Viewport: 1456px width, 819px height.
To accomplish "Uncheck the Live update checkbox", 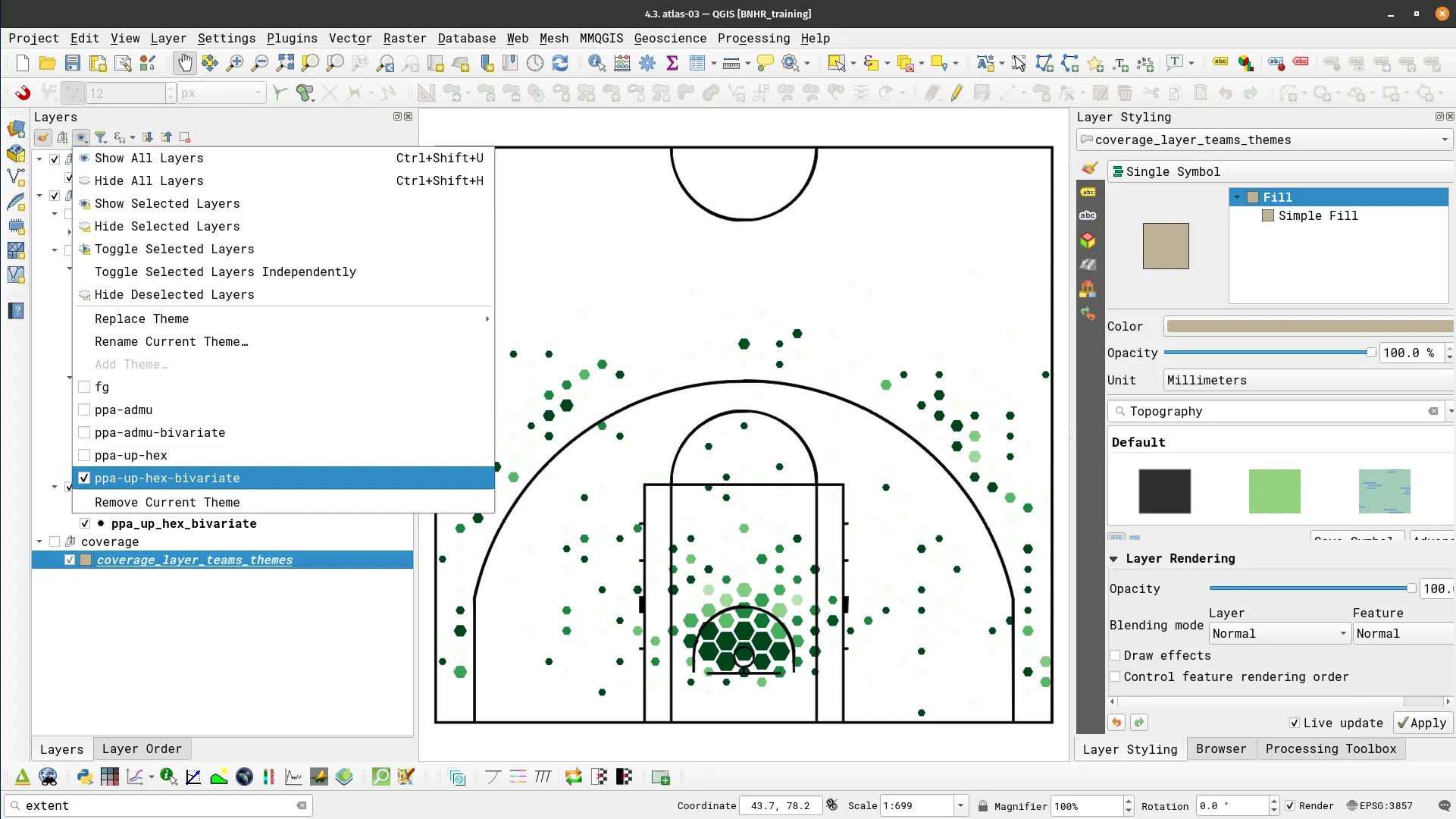I will point(1295,723).
